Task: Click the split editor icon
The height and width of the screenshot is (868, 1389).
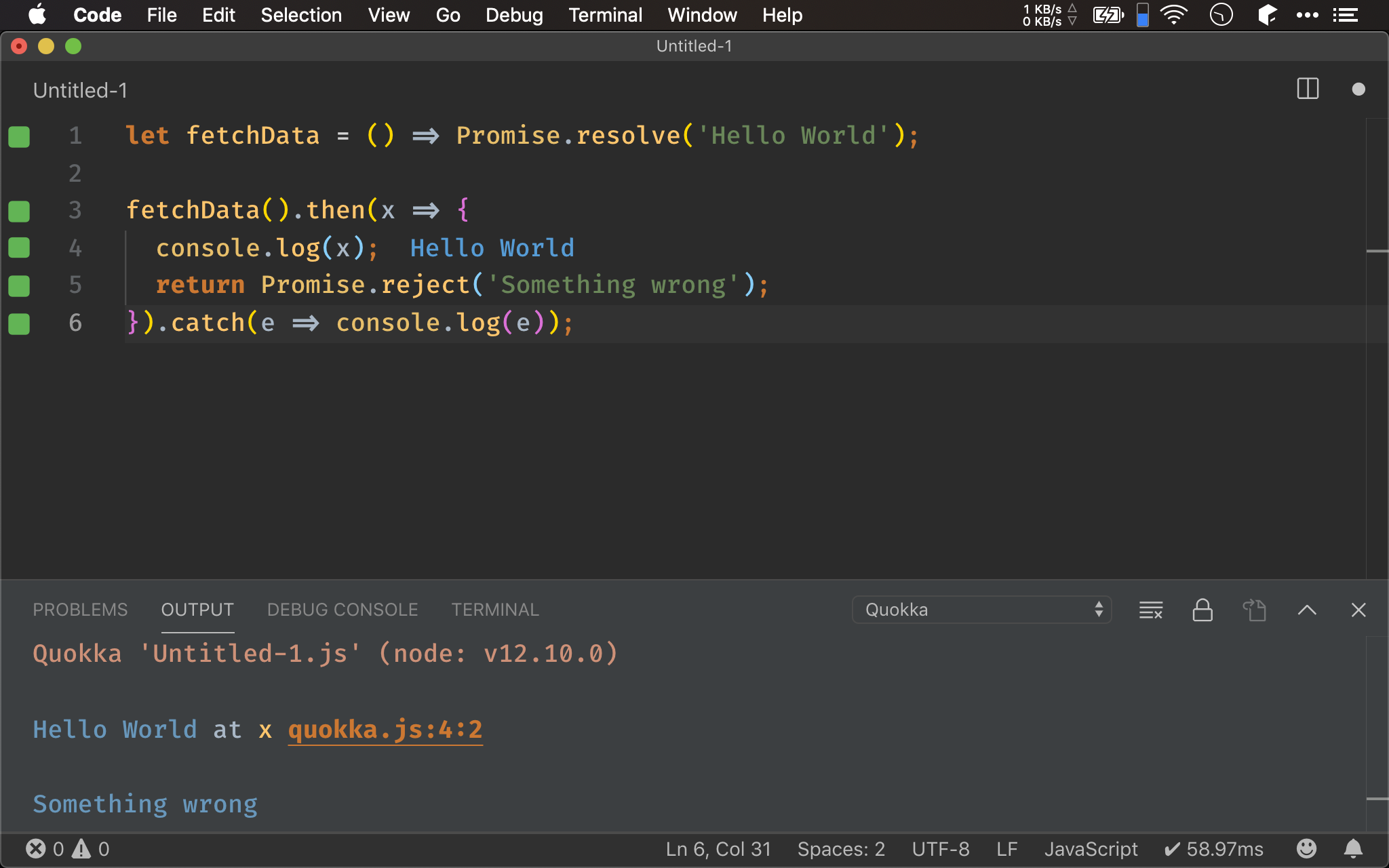Action: tap(1308, 90)
